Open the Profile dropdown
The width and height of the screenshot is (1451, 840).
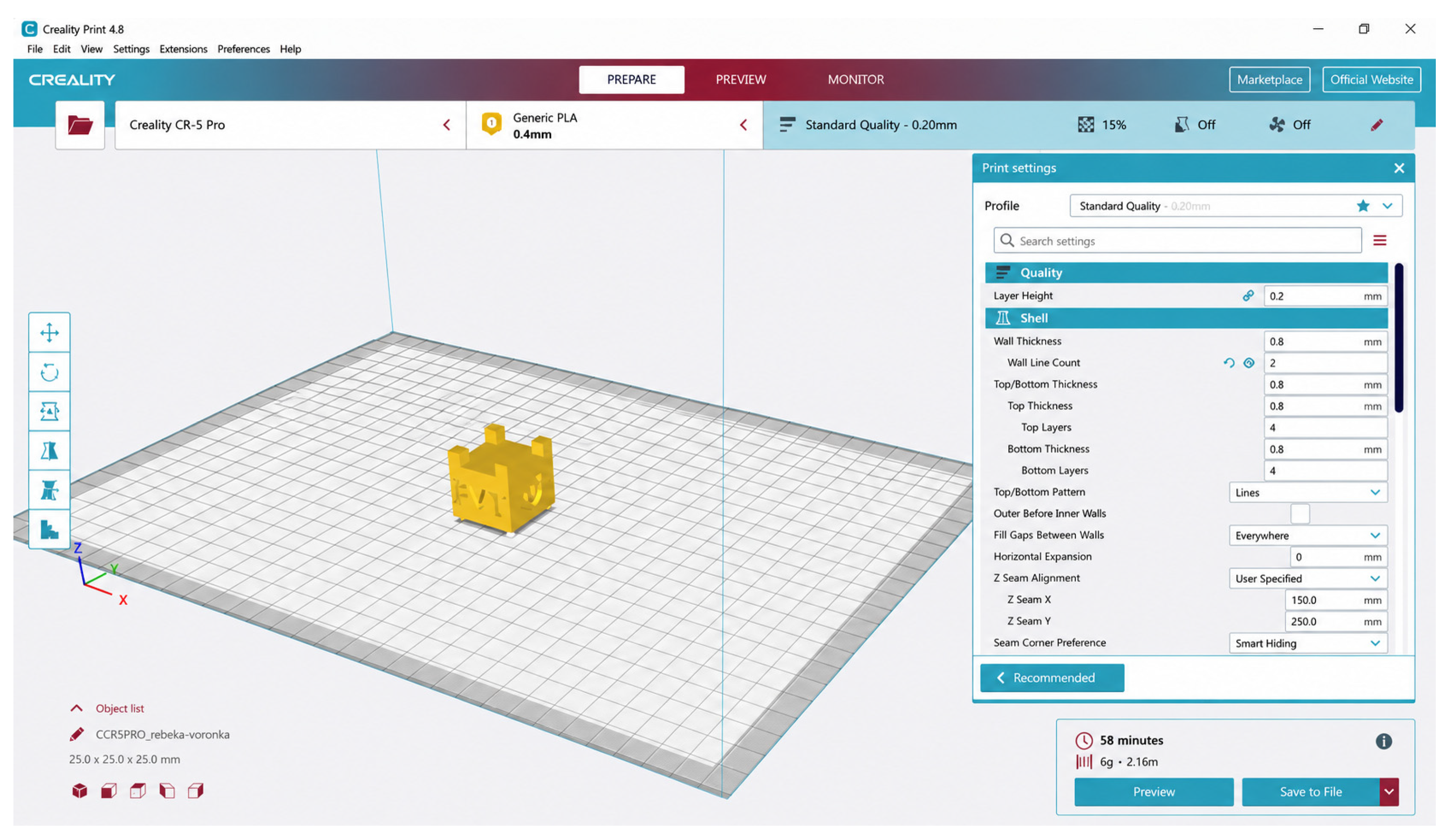click(1235, 206)
